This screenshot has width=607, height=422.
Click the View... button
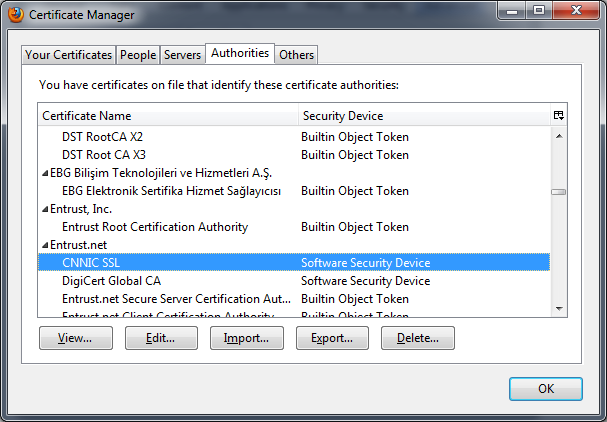[x=76, y=338]
